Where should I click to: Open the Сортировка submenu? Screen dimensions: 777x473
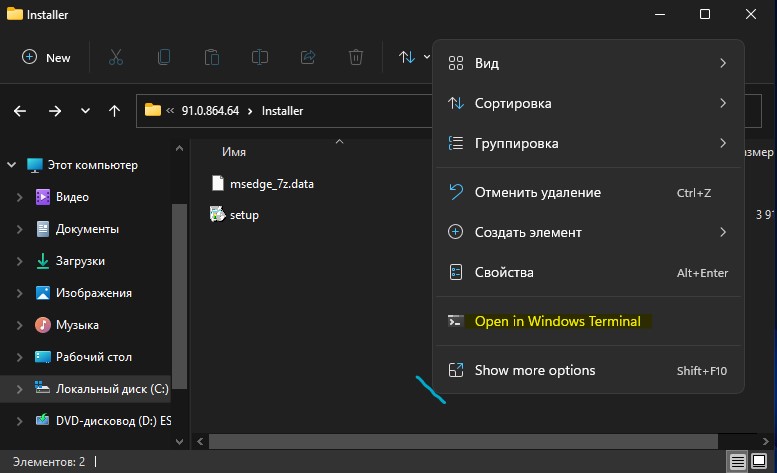588,104
